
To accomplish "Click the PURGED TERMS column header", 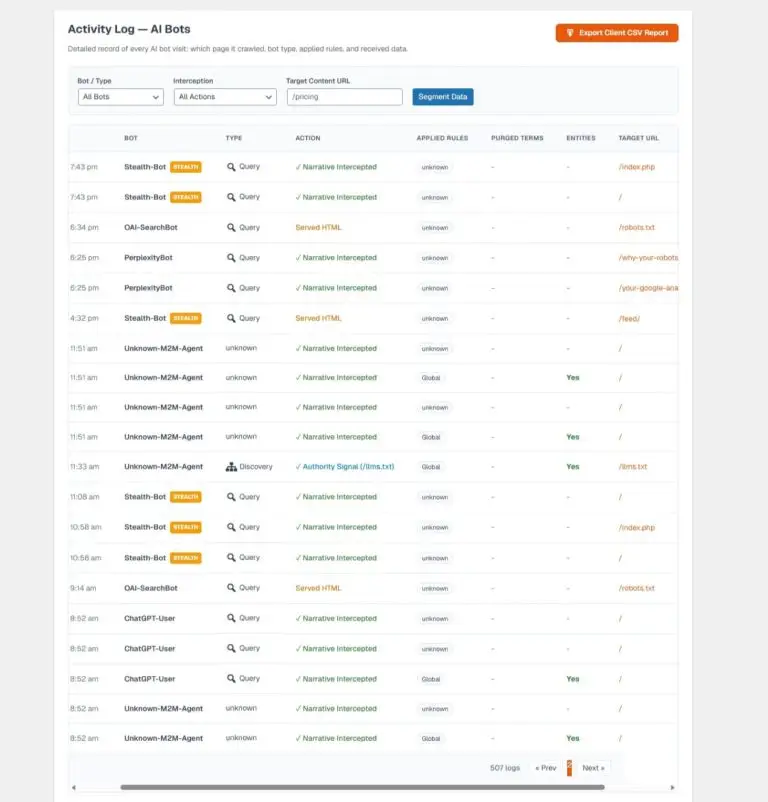I will [517, 138].
